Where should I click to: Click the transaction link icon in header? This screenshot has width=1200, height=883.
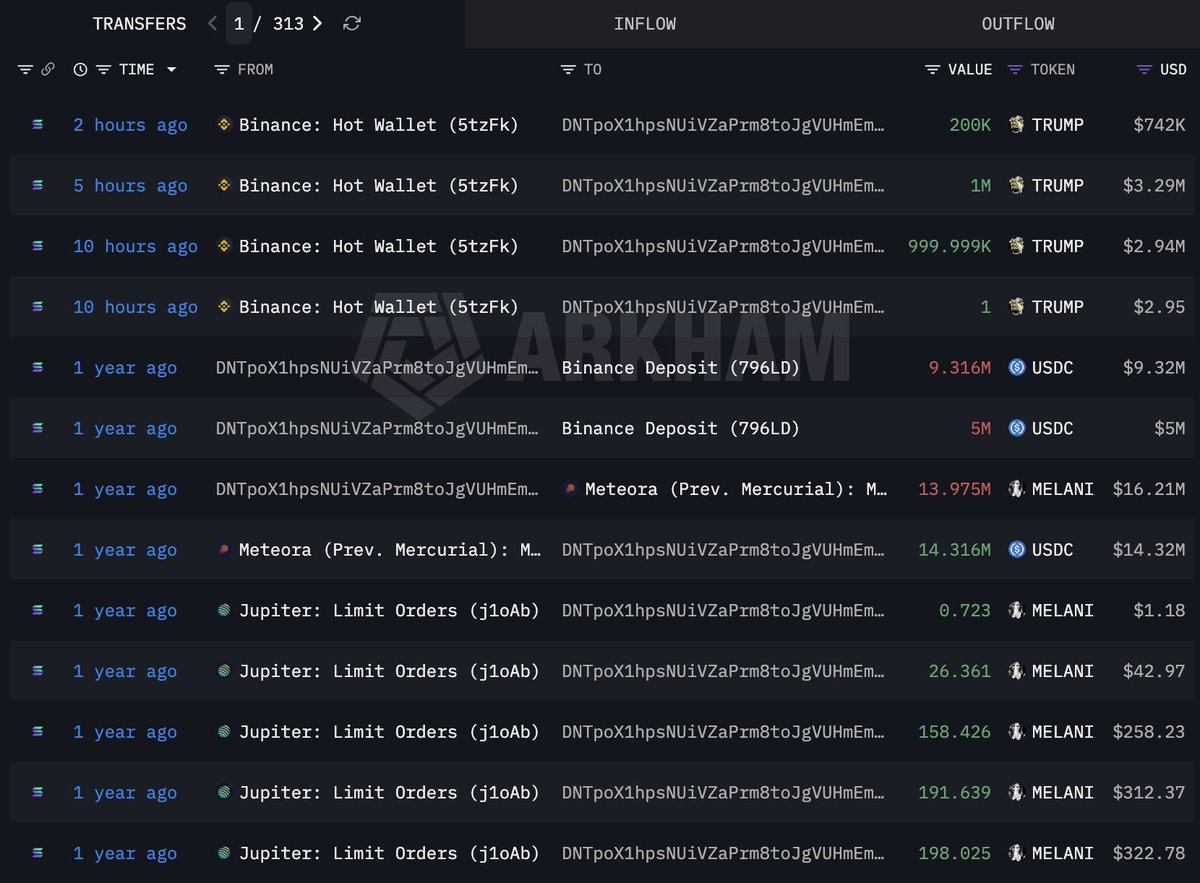pyautogui.click(x=47, y=69)
